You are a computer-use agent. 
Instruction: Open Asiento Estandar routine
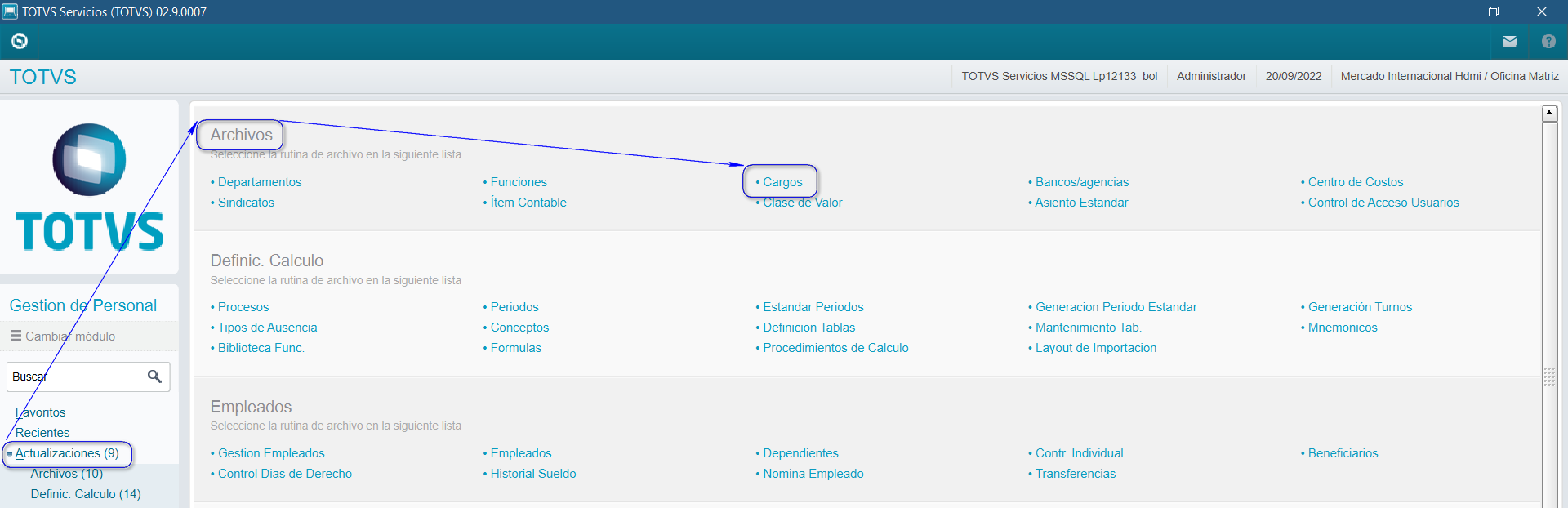point(1081,203)
